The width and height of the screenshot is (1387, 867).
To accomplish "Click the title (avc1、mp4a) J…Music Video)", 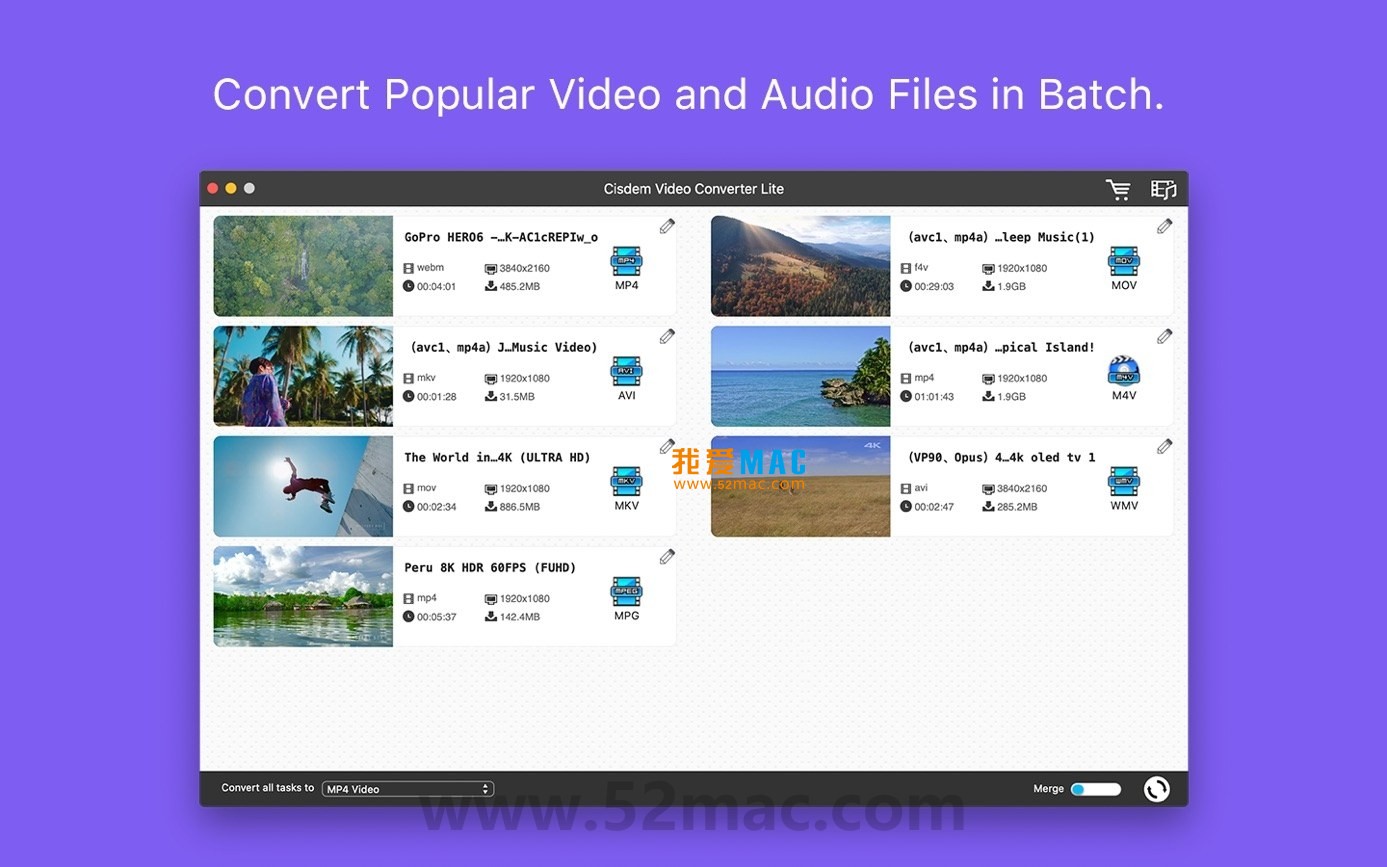I will [x=504, y=347].
